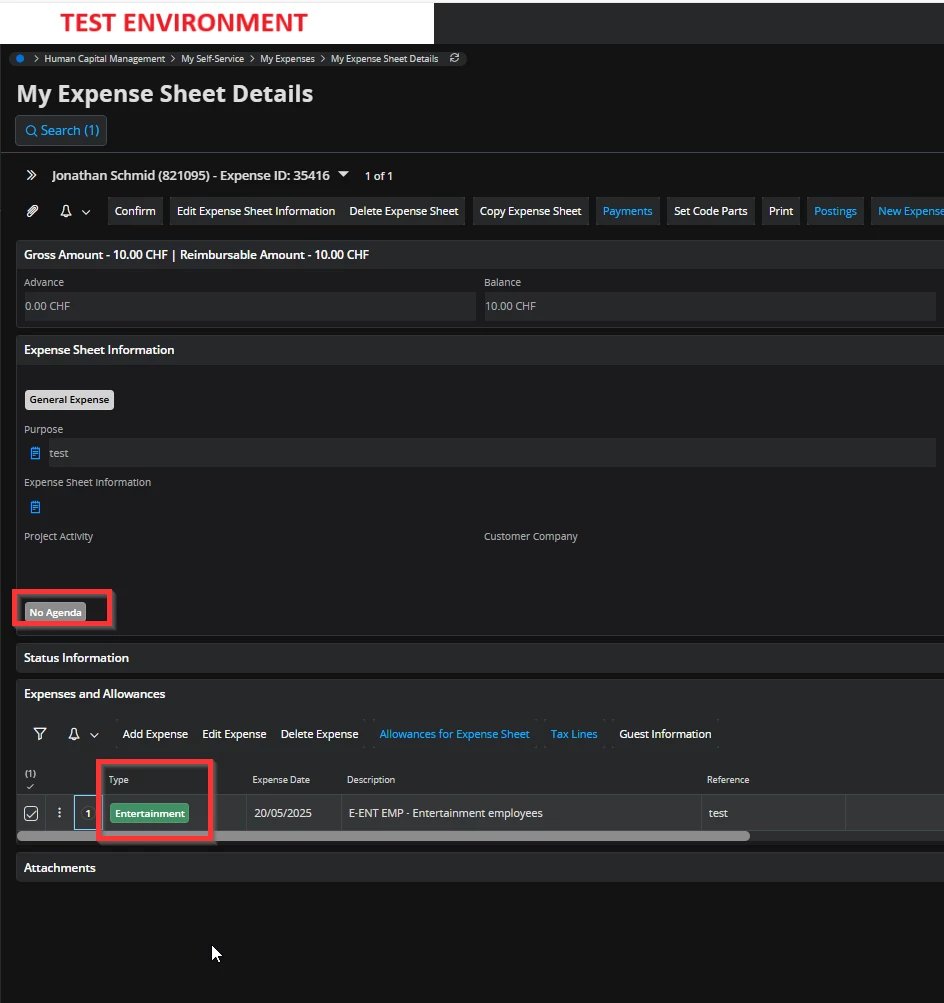Collapse the Expense Sheet Information section header
The width and height of the screenshot is (944, 1003).
tap(480, 350)
